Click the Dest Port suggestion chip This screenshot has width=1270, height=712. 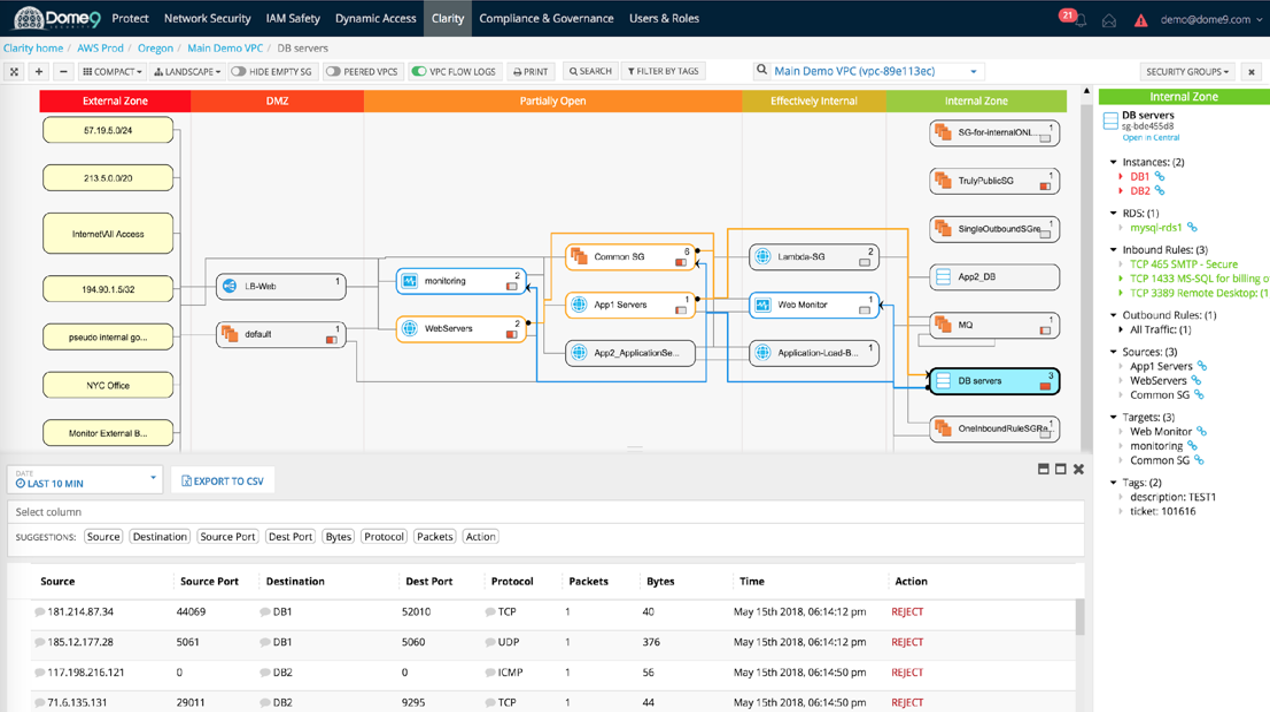click(290, 537)
